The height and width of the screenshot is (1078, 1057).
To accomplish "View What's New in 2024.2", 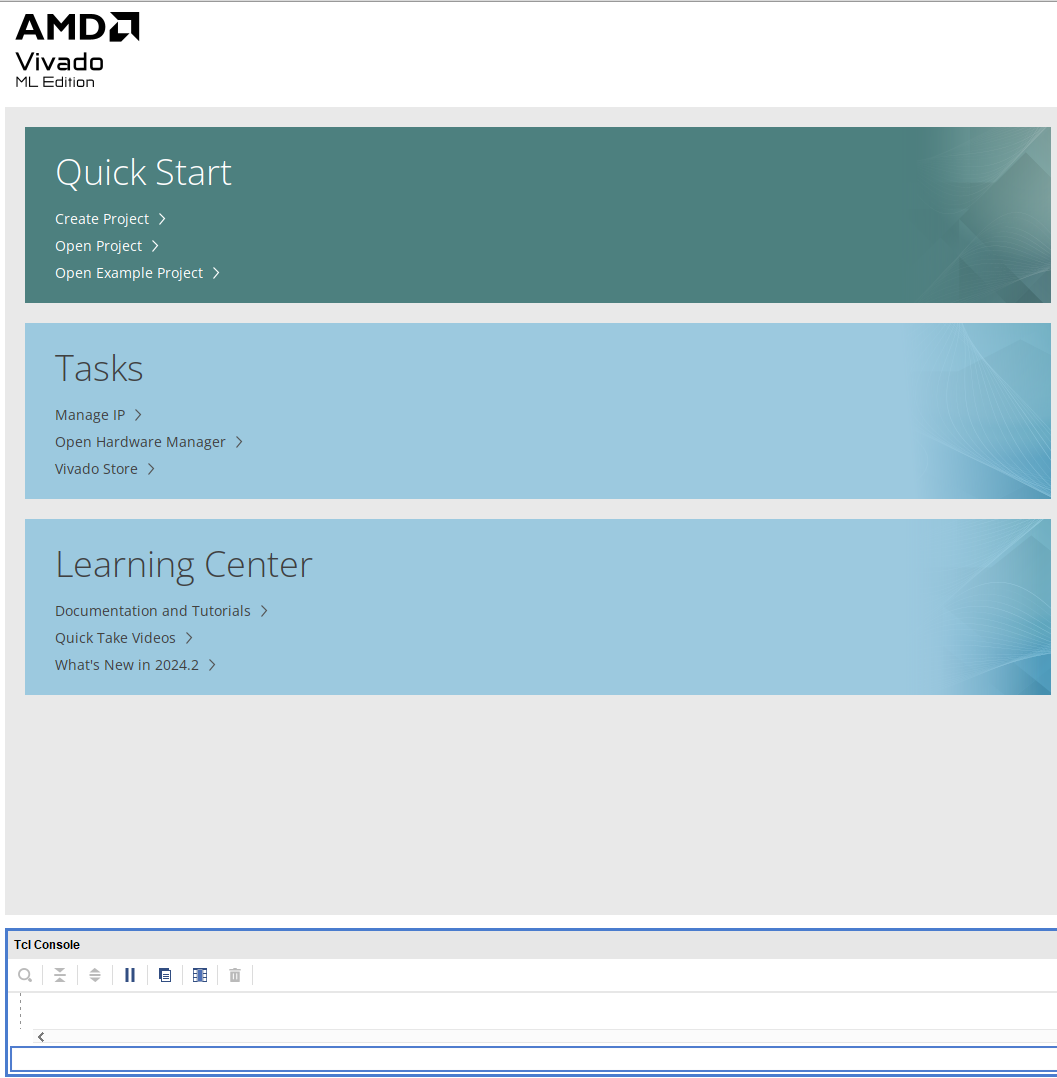I will click(x=127, y=665).
